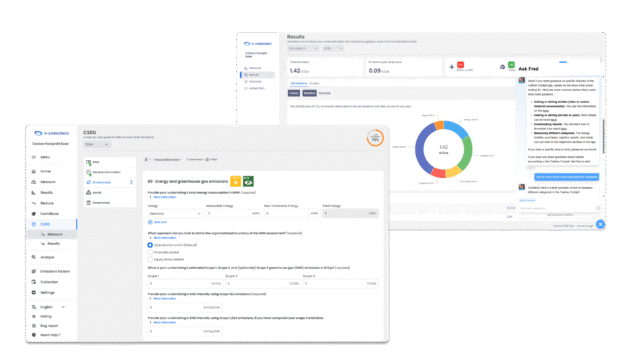Click the Menu collapse icon in sidebar
The width and height of the screenshot is (640, 364).
[34, 157]
